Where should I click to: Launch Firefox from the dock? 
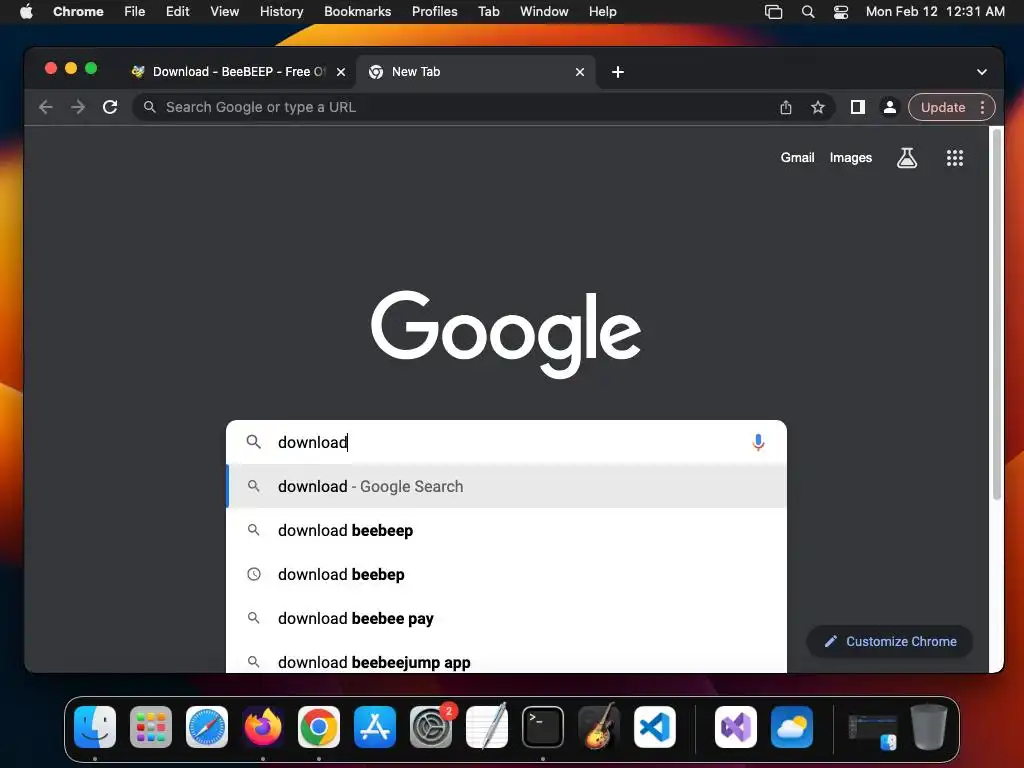263,727
